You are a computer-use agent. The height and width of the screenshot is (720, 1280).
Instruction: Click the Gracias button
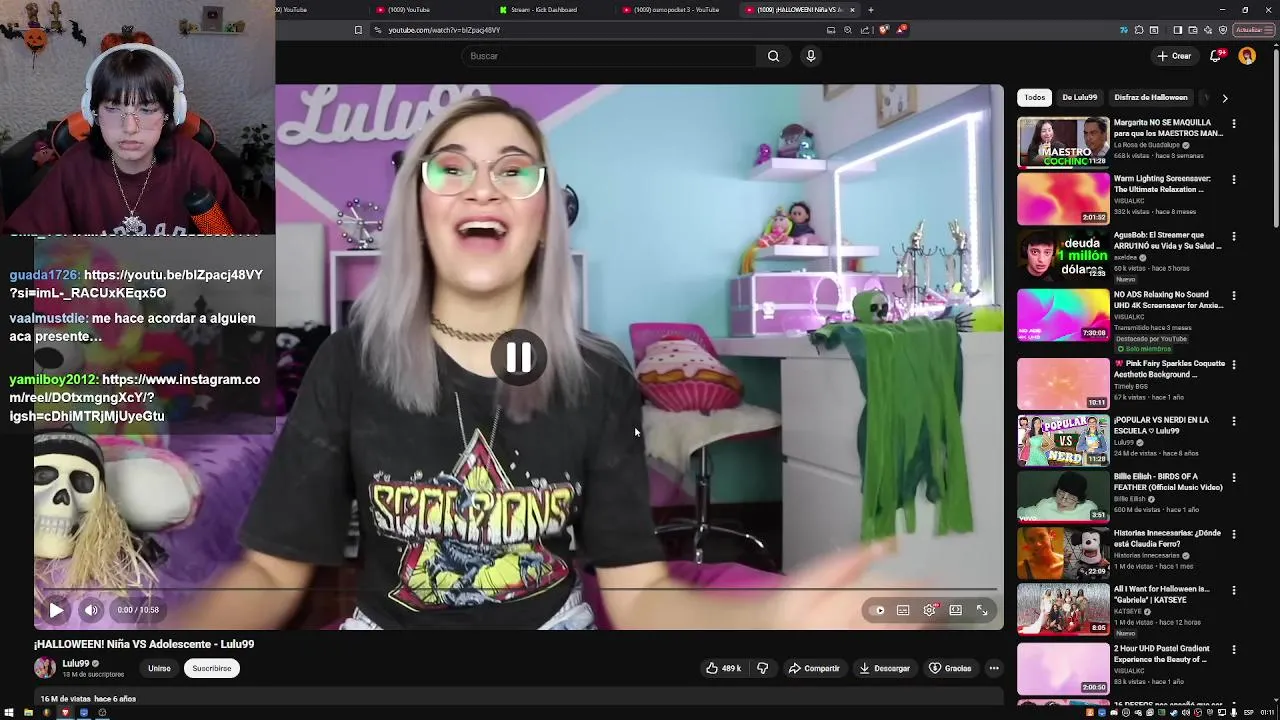(x=950, y=668)
